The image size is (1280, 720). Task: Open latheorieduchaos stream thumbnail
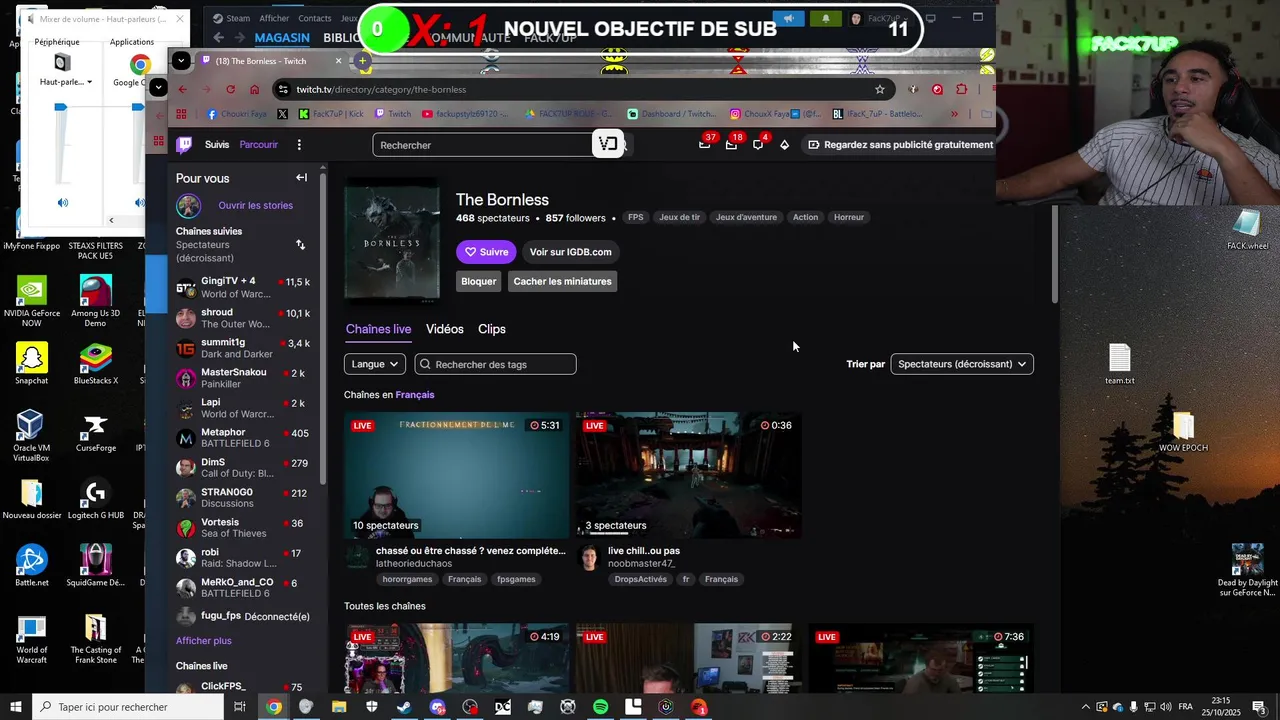click(x=456, y=475)
